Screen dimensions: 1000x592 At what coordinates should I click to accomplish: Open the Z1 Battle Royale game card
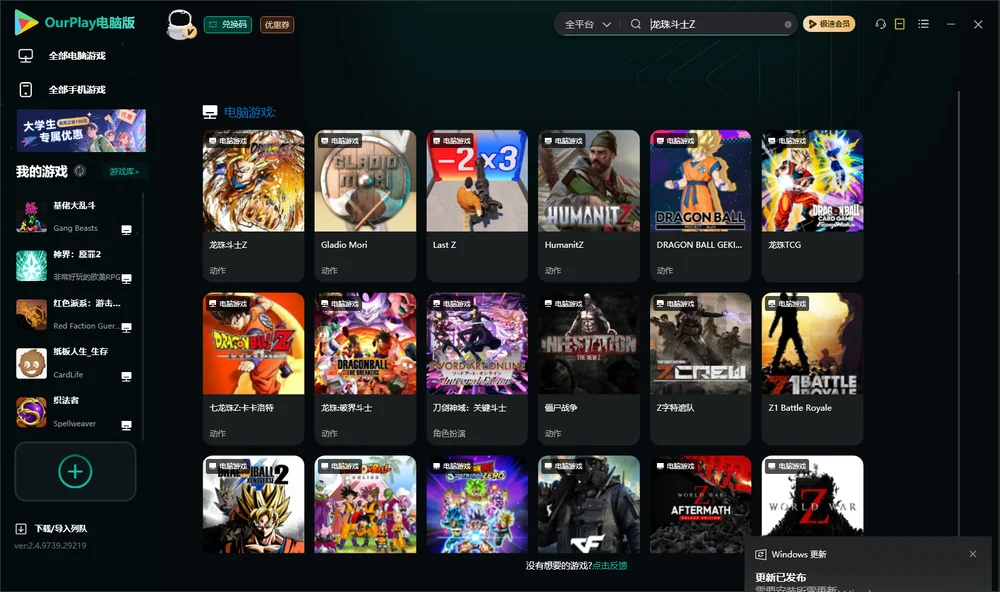pyautogui.click(x=812, y=368)
